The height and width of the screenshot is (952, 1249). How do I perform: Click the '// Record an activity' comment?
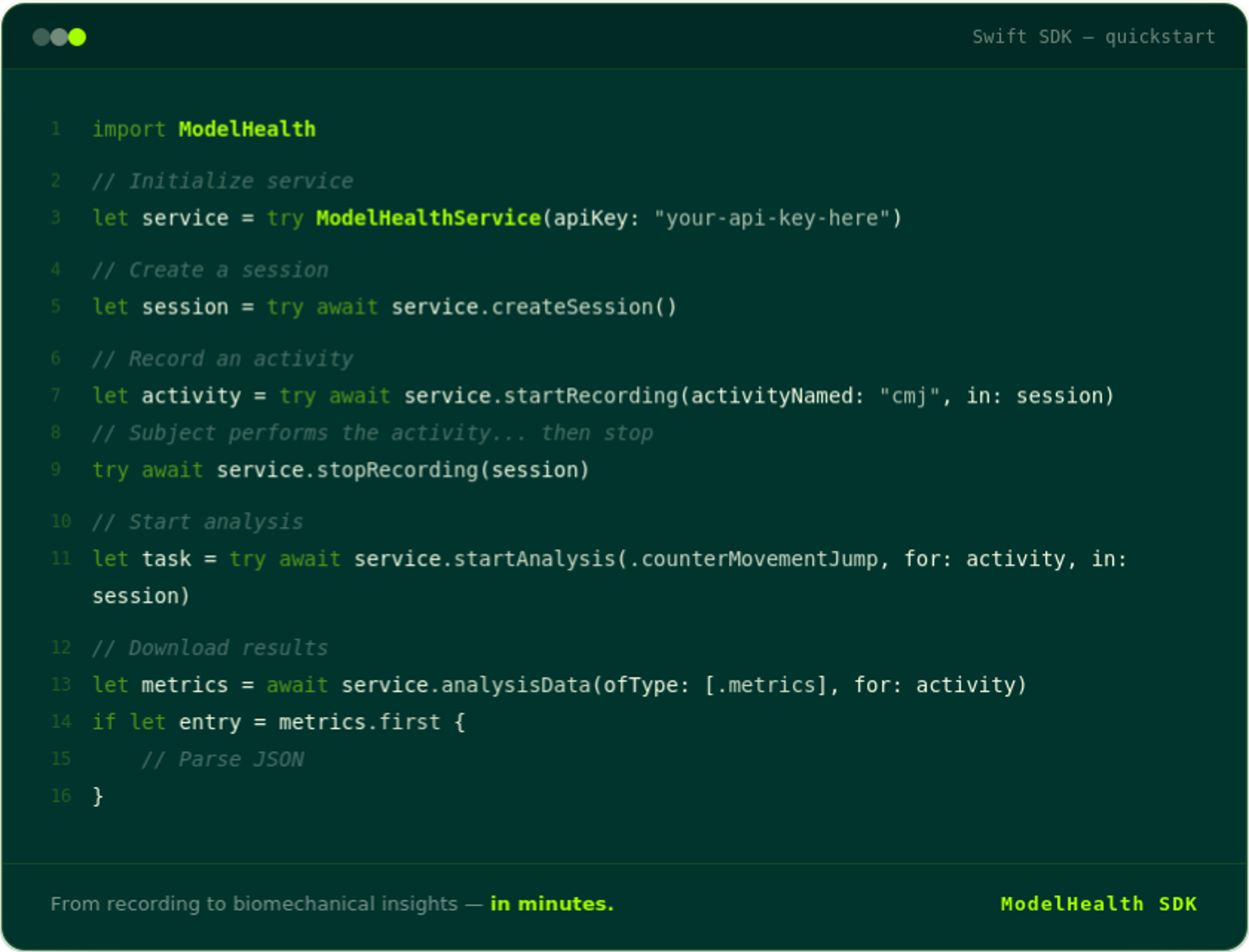coord(222,359)
